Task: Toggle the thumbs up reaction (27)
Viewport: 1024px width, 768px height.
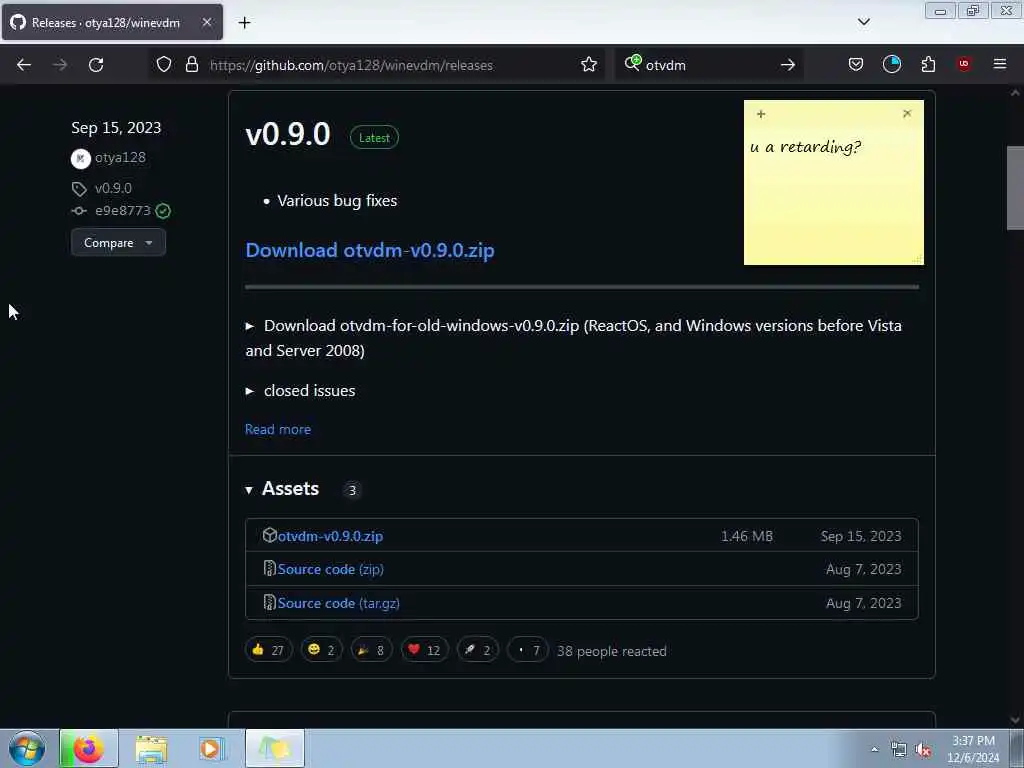Action: pyautogui.click(x=268, y=650)
